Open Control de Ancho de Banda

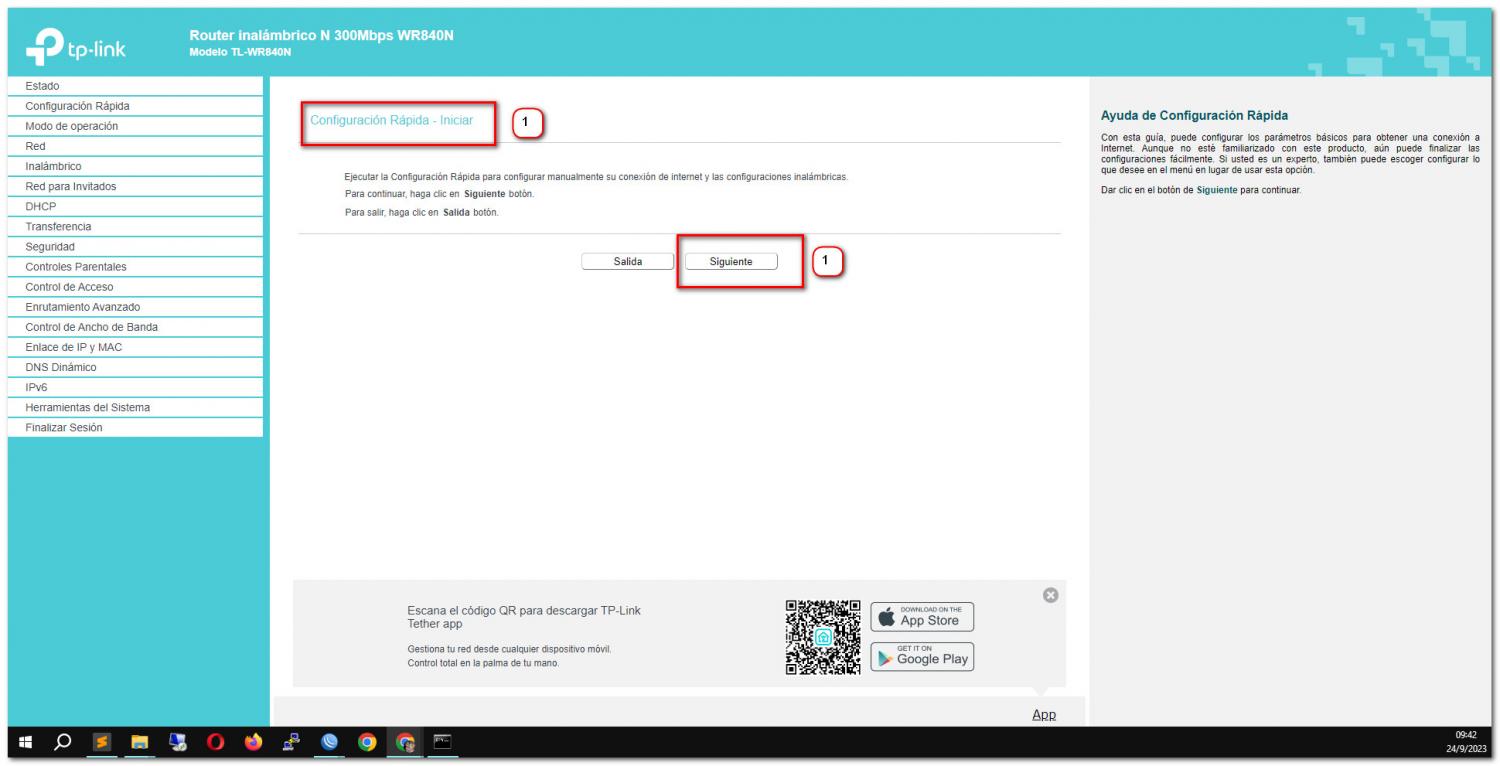(135, 327)
